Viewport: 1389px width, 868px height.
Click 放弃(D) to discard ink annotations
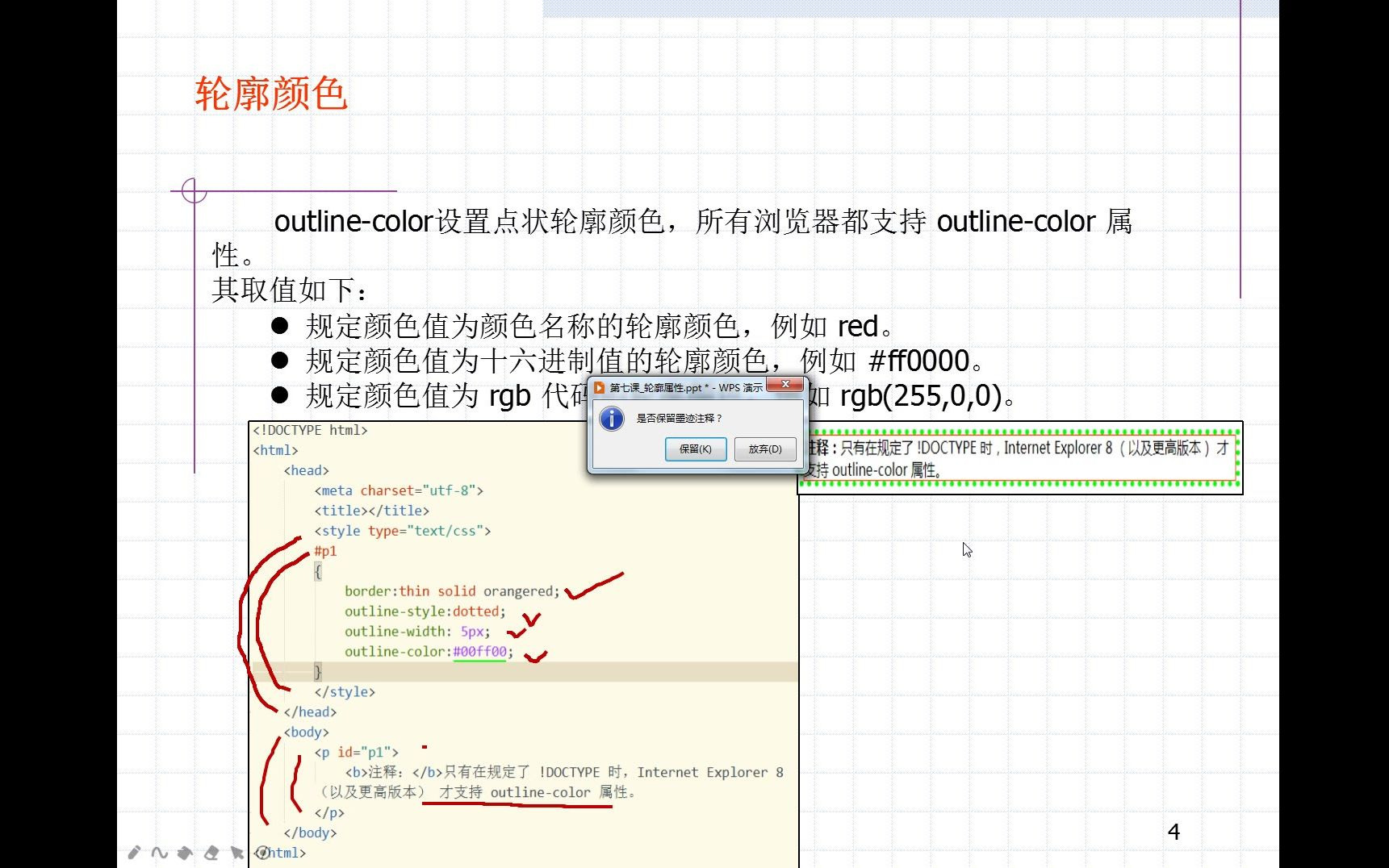point(764,449)
